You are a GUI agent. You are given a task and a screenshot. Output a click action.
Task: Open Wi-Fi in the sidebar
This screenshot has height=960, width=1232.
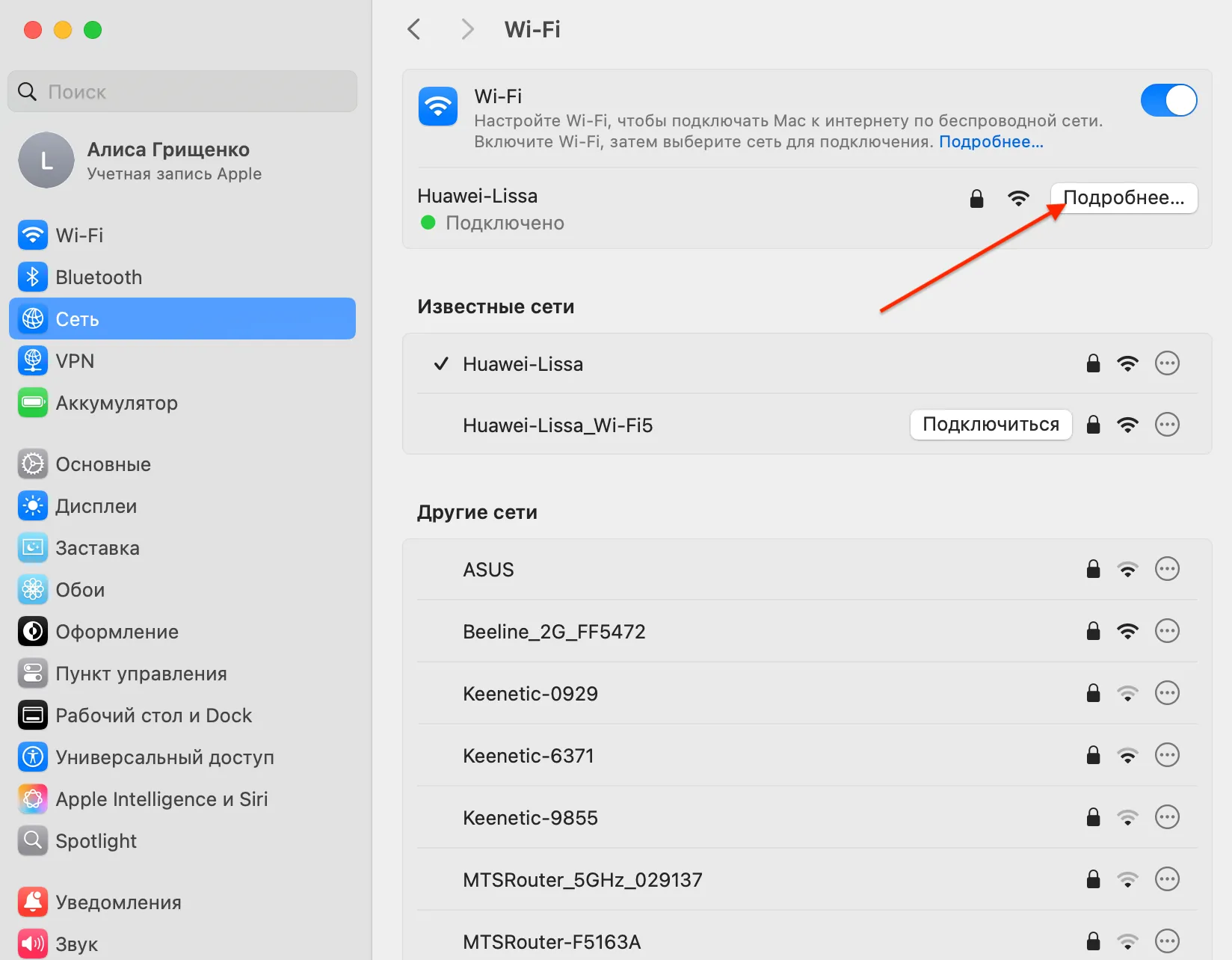pyautogui.click(x=182, y=236)
